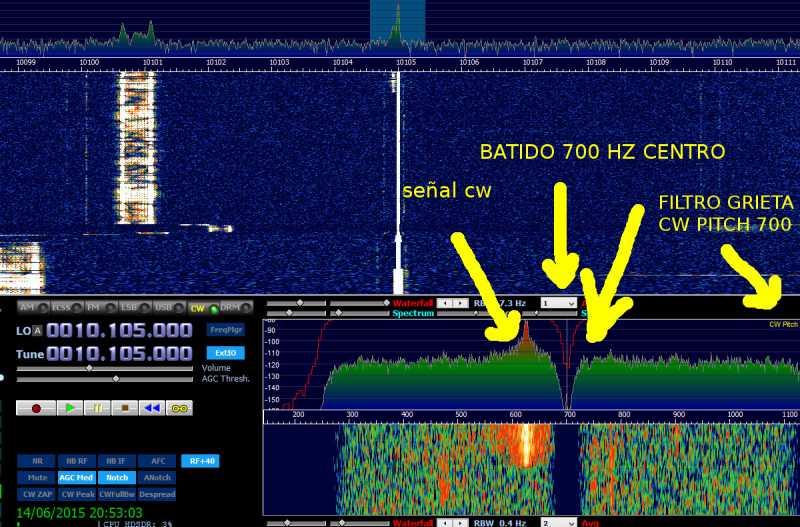Screen dimensions: 800x527
Task: Open the FreqMgr frequency manager
Action: point(225,329)
